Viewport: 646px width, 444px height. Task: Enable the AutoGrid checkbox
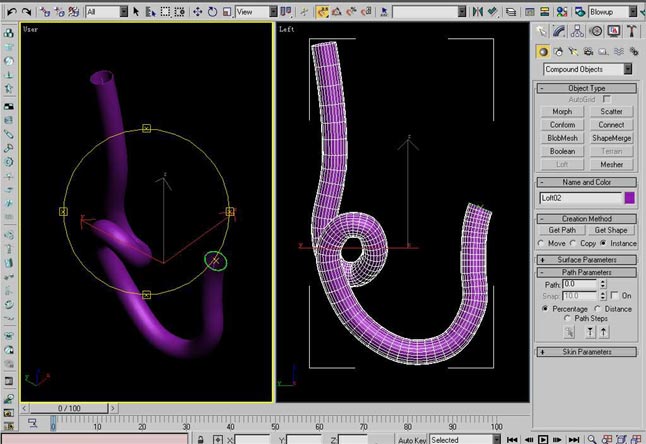(606, 99)
